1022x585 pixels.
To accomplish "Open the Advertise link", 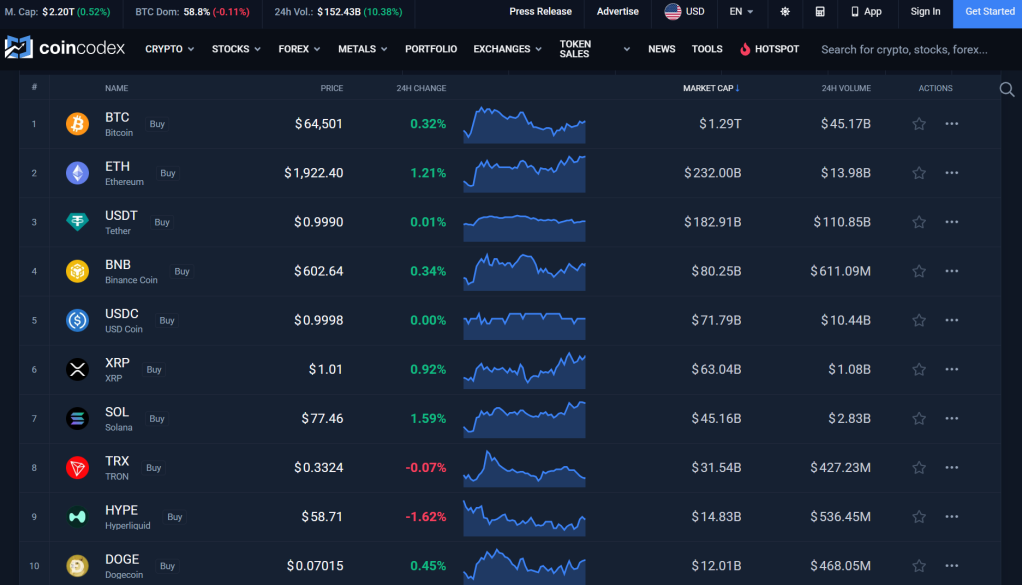I will (x=617, y=12).
